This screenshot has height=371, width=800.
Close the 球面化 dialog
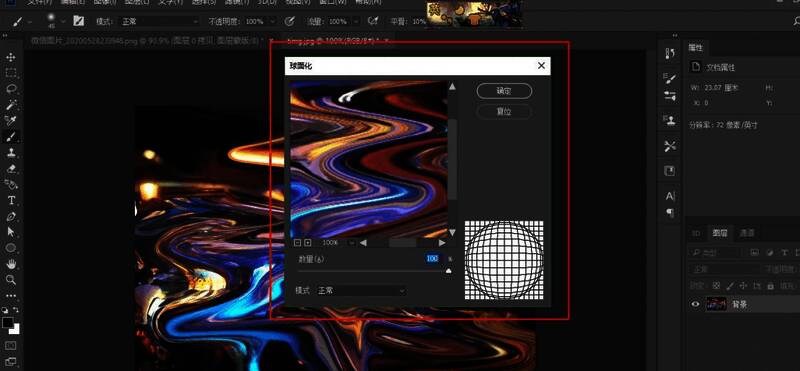click(541, 66)
